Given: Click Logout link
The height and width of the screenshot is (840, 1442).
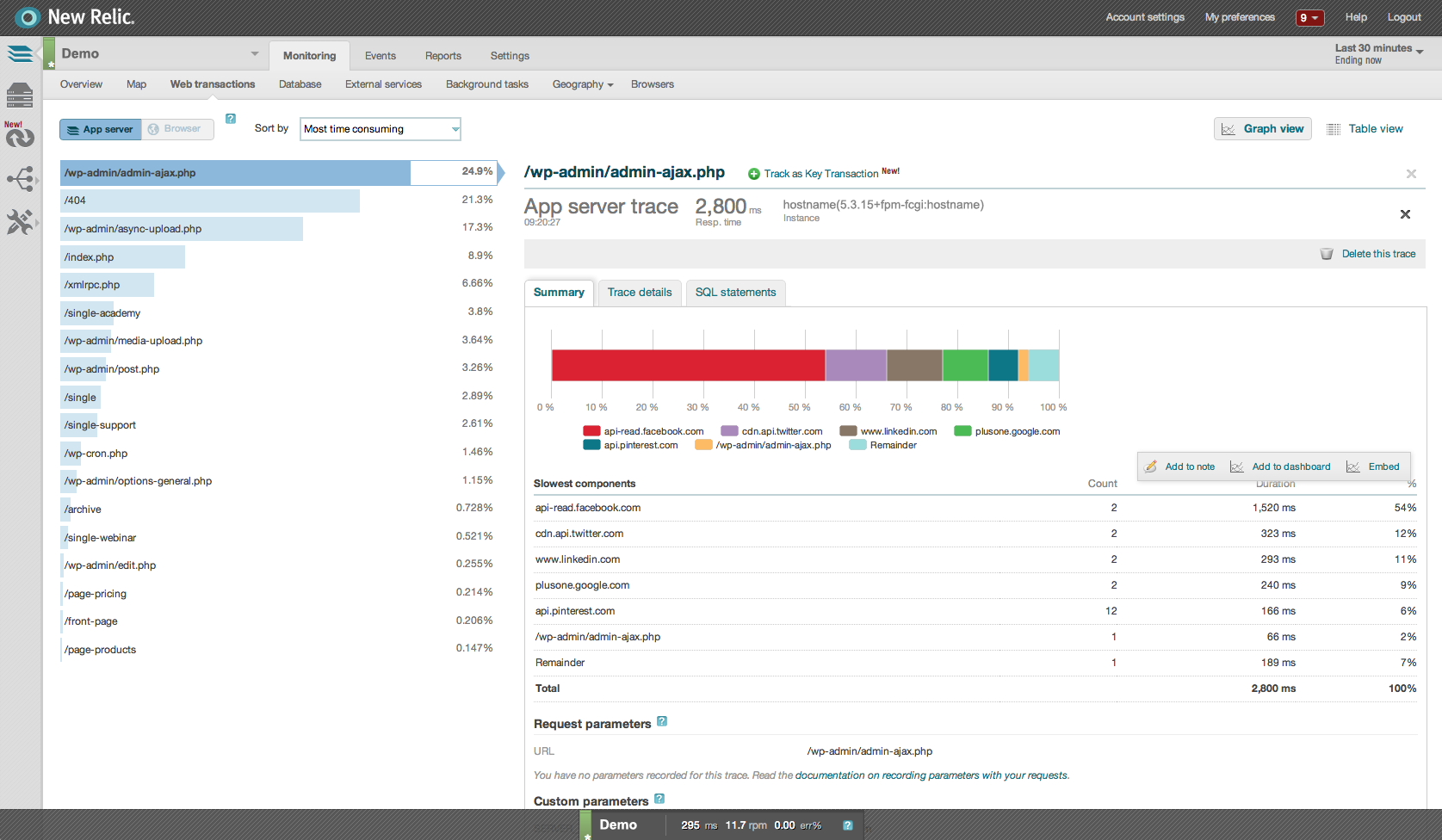Looking at the screenshot, I should [x=1404, y=17].
